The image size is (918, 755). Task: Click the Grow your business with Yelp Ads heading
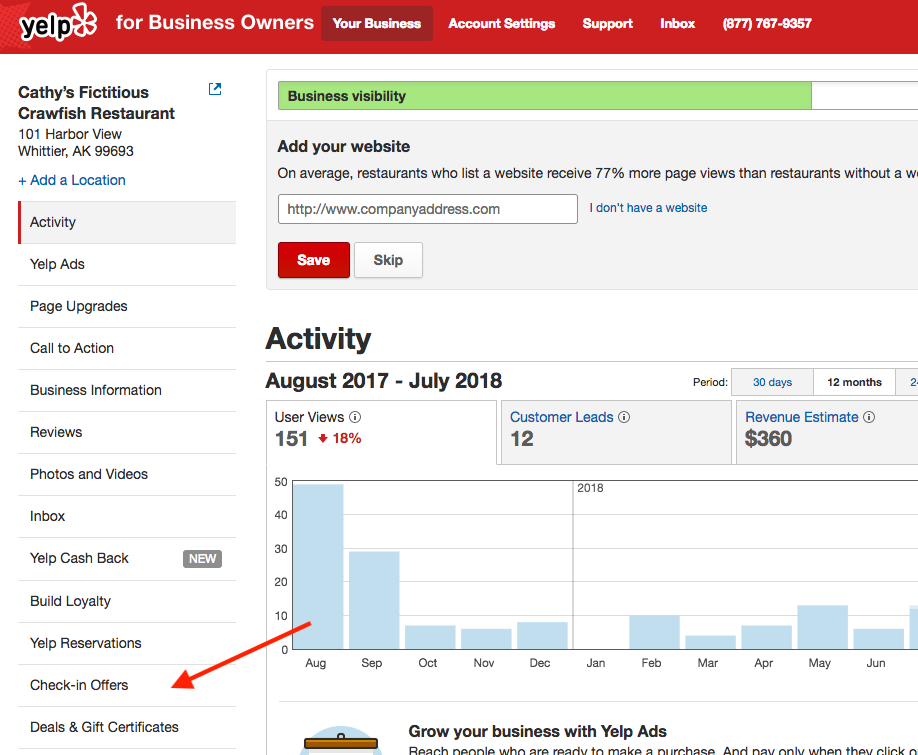click(537, 731)
